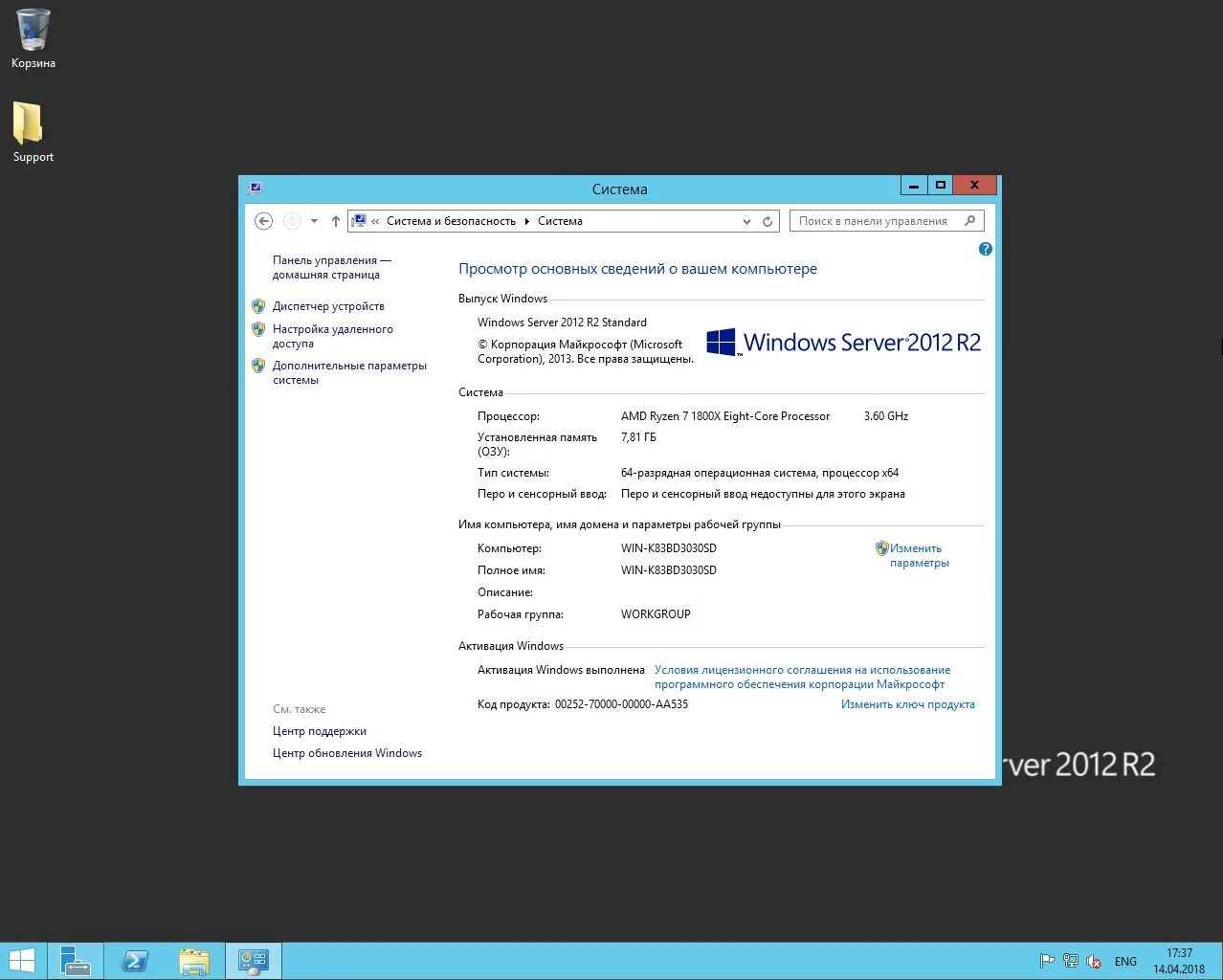1223x980 pixels.
Task: Select product code 00252-70000-00000-AA535
Action: [621, 704]
